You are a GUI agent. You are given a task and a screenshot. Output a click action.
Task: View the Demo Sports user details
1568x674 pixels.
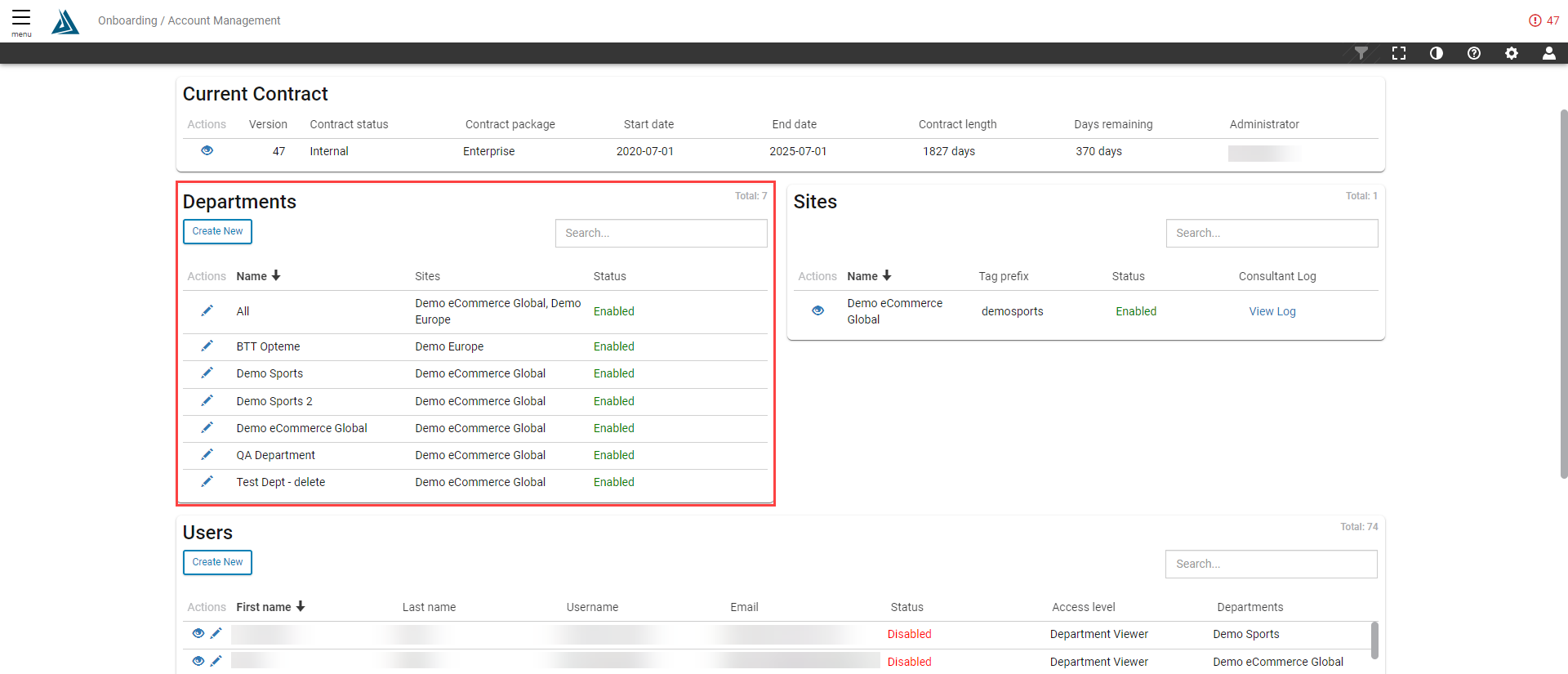[x=198, y=633]
